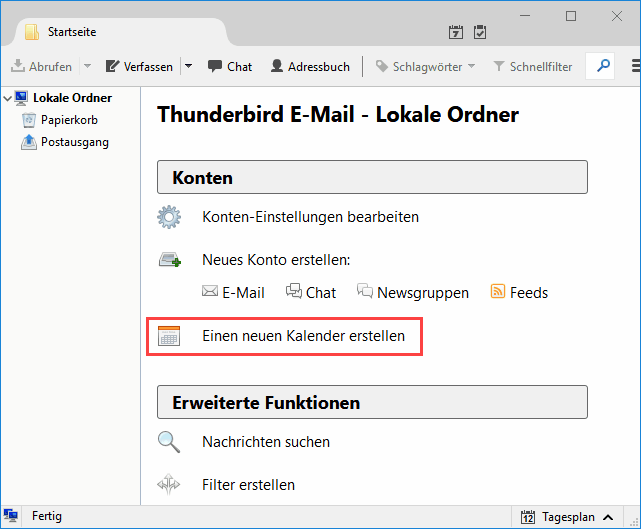Open Filter erstellen link

[x=248, y=485]
